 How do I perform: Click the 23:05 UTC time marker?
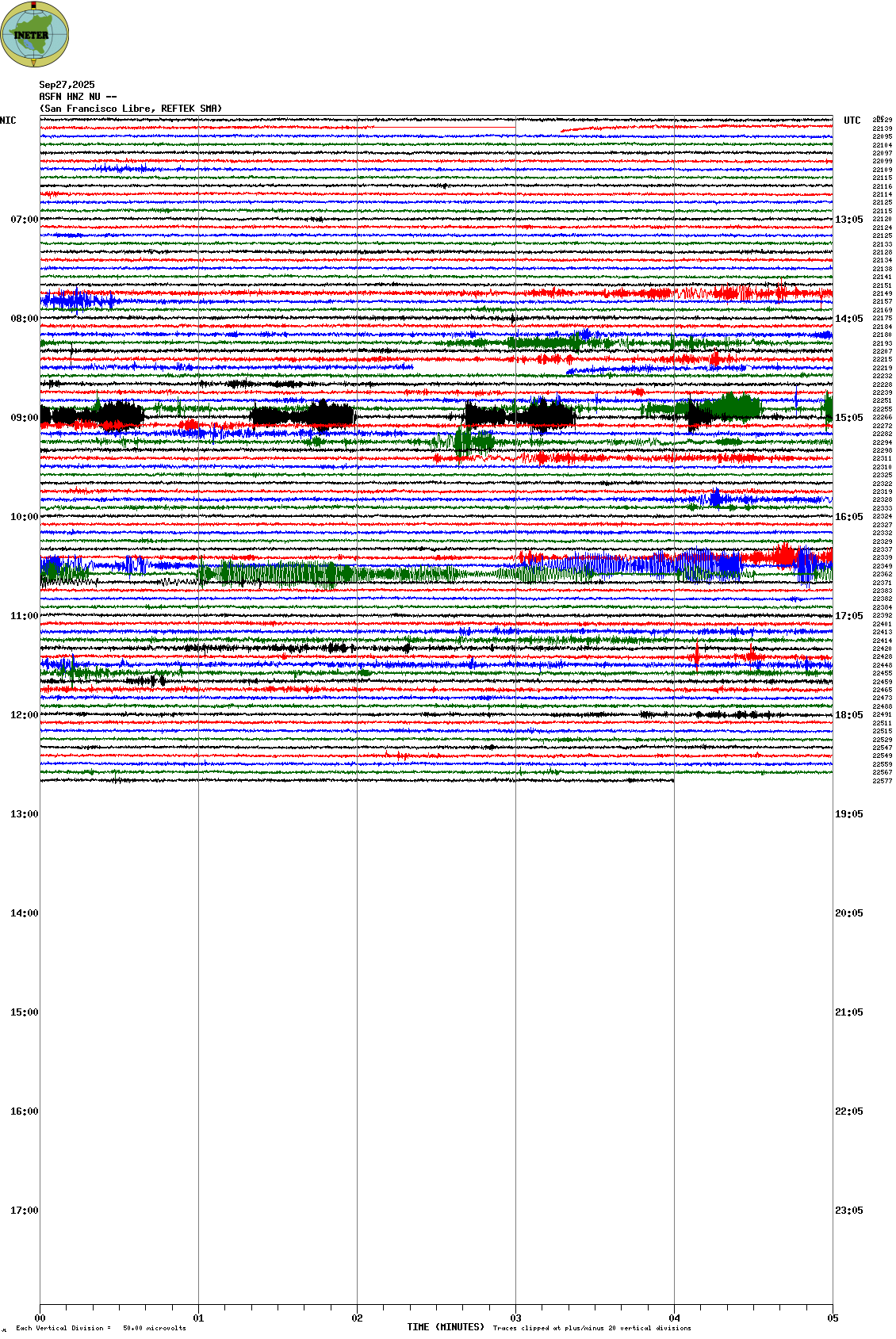pyautogui.click(x=848, y=1211)
